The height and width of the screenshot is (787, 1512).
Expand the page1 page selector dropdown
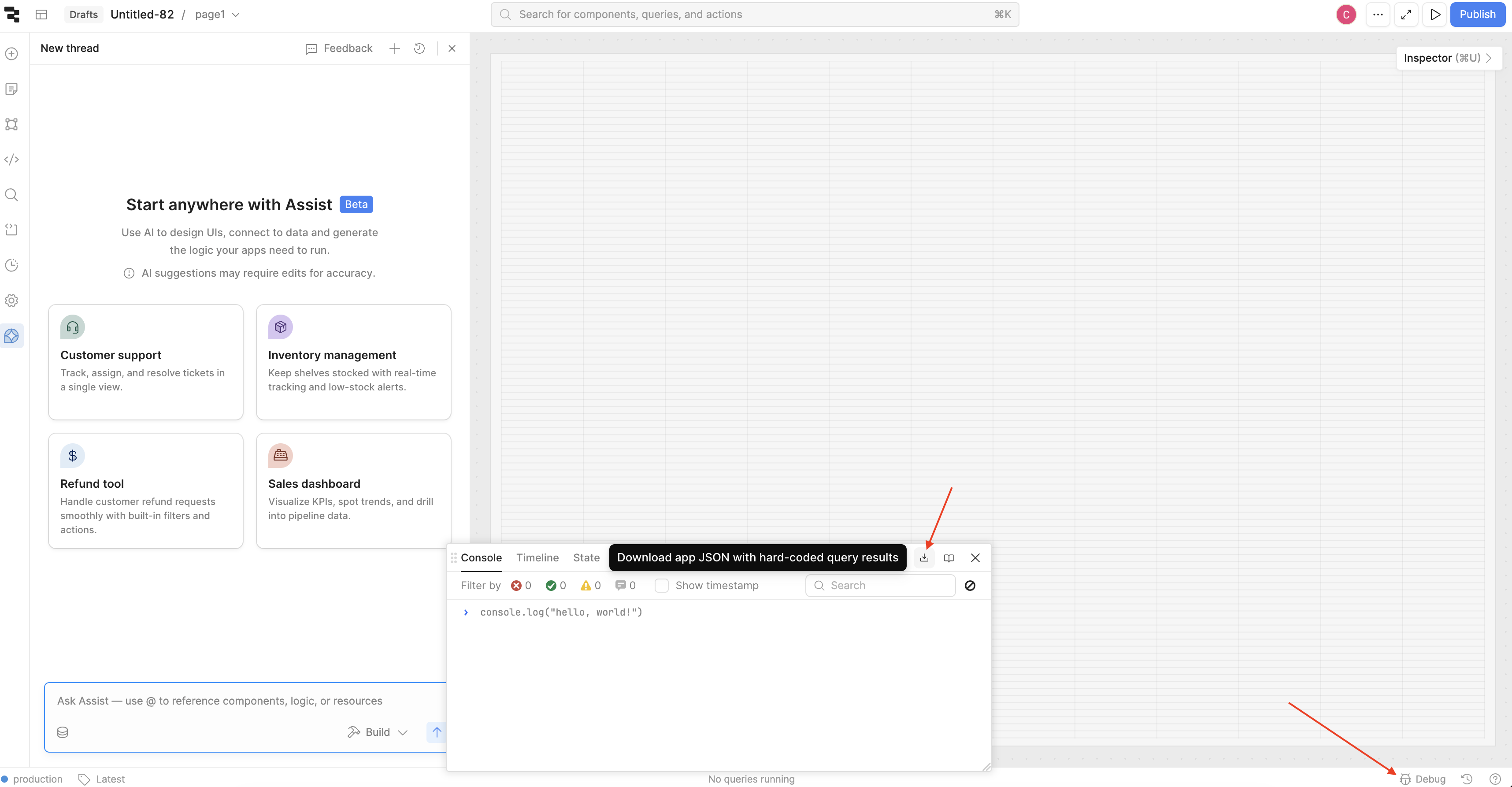(218, 15)
